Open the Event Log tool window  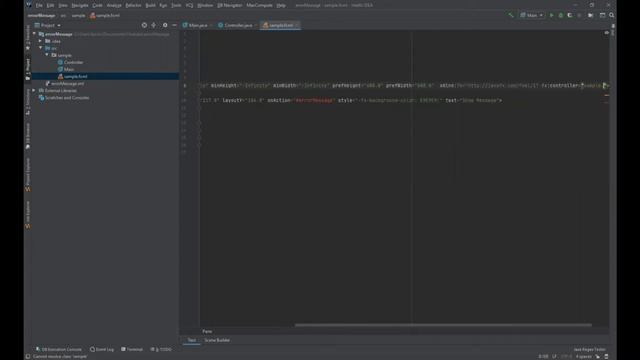point(102,349)
